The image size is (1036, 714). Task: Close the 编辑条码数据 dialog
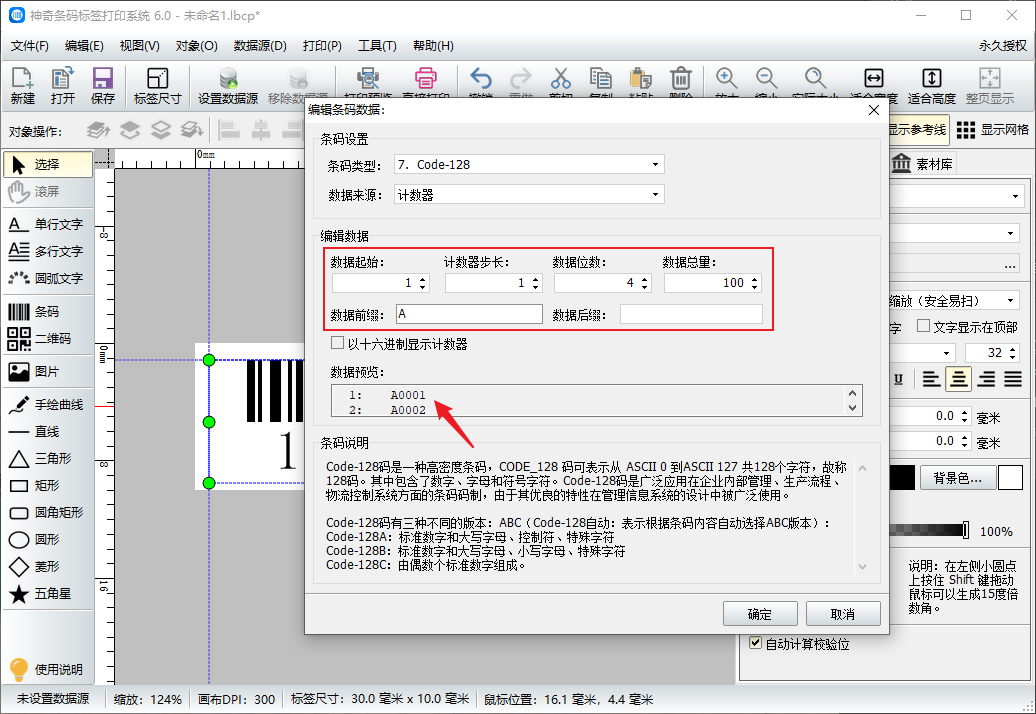[x=873, y=110]
